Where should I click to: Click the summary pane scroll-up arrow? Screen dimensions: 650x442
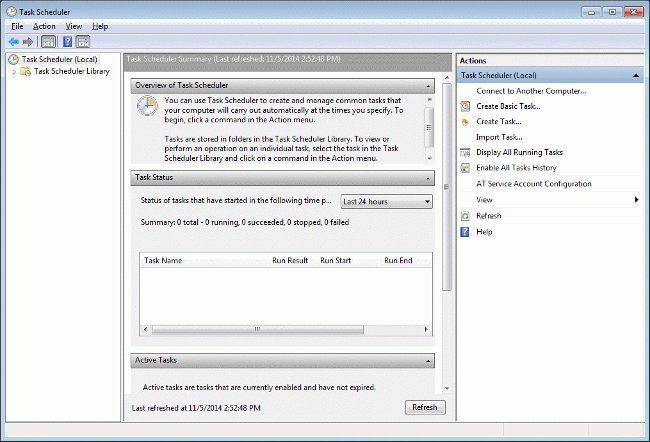tap(447, 78)
